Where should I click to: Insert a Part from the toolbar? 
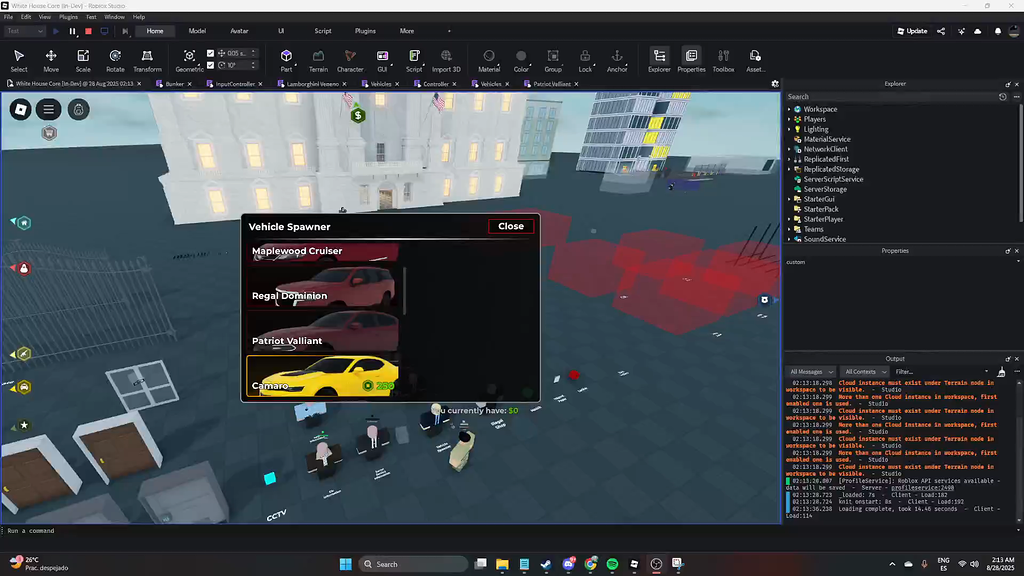pos(286,60)
